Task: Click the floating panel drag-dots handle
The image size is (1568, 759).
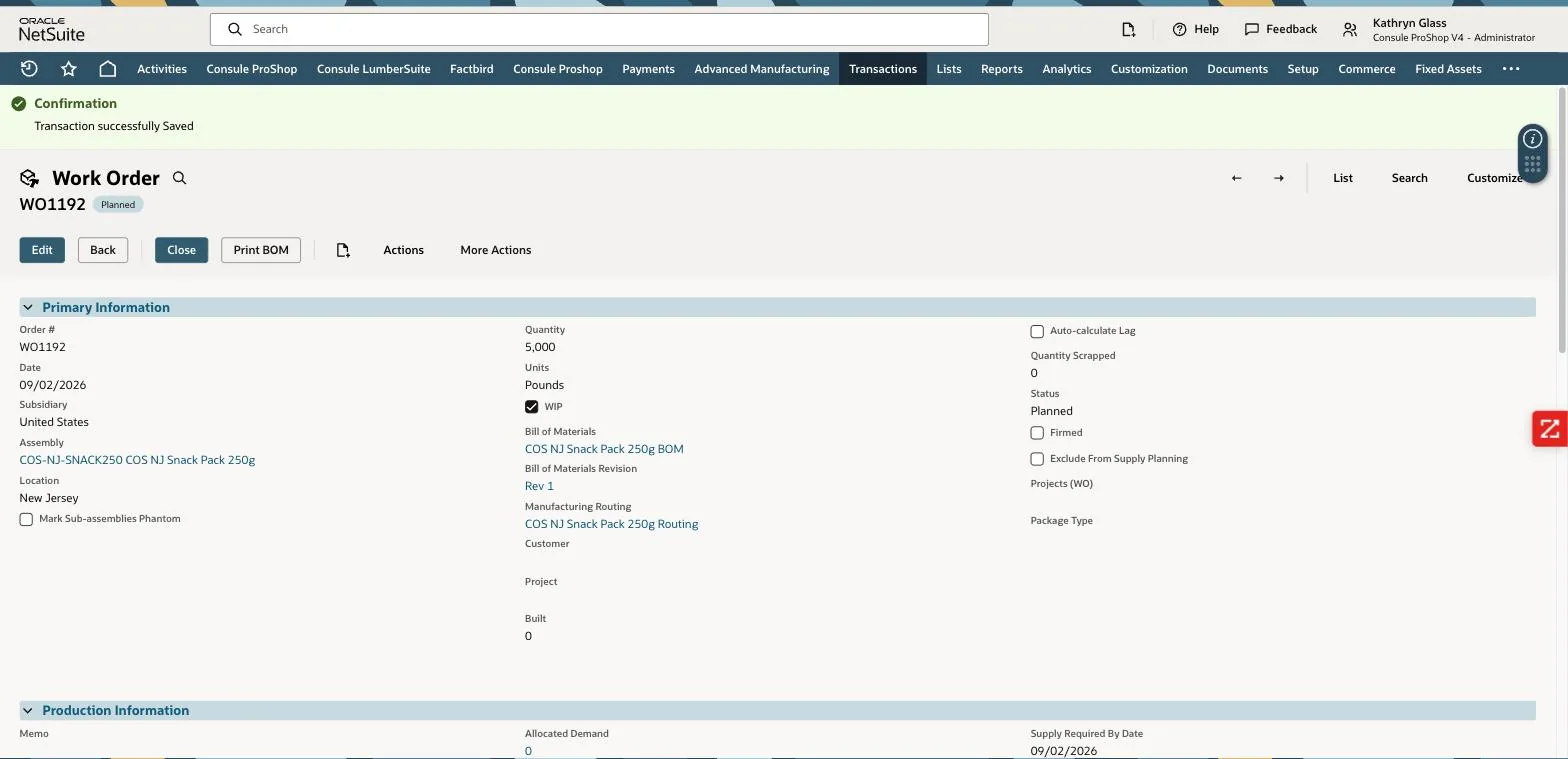Action: coord(1533,165)
